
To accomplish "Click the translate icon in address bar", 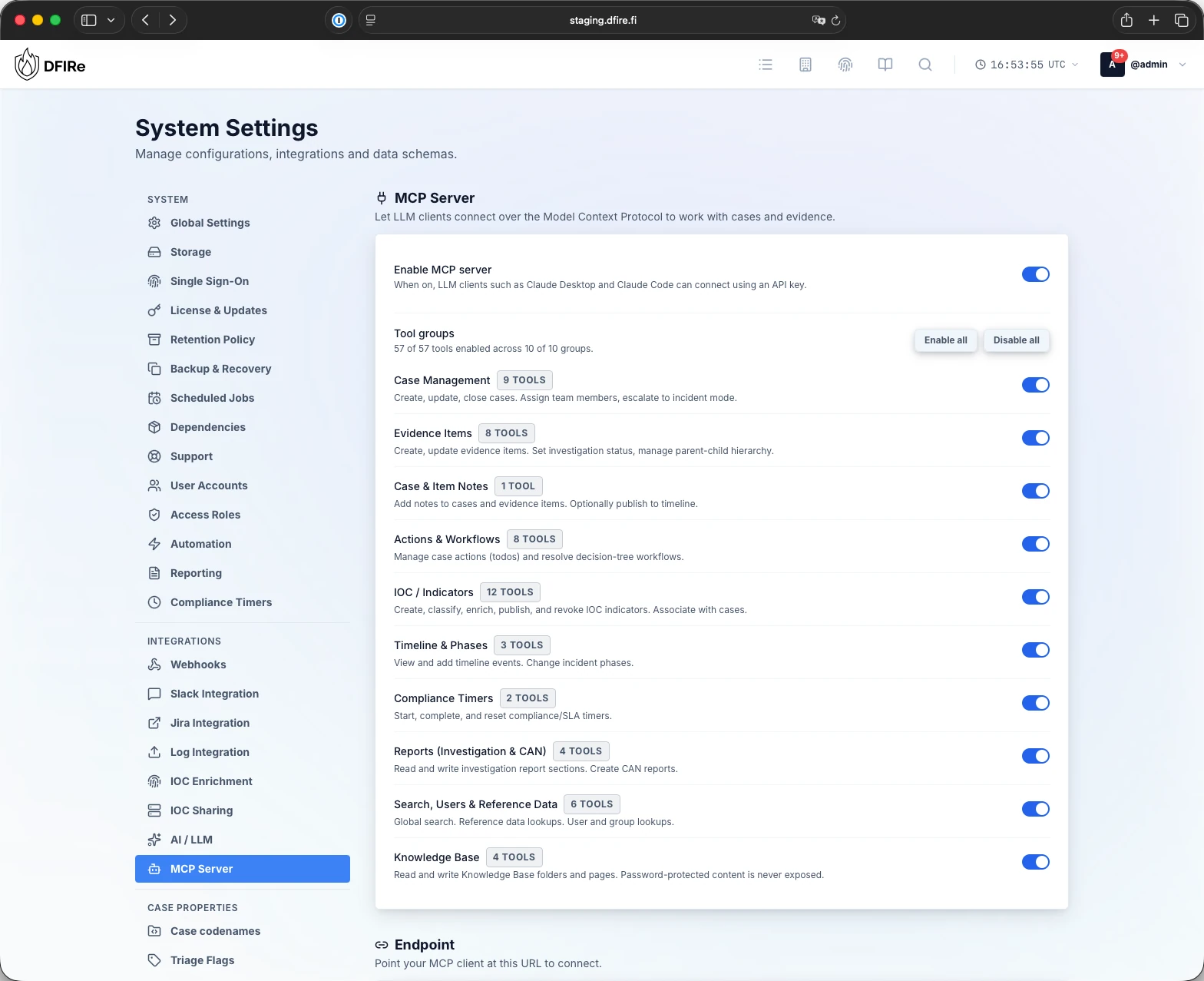I will (x=819, y=20).
